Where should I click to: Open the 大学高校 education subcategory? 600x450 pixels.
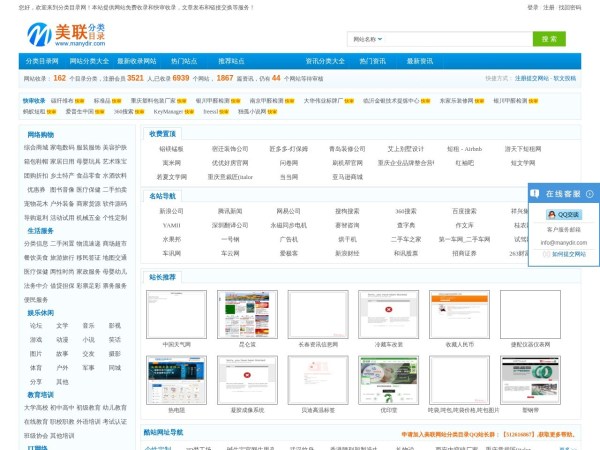coord(36,408)
